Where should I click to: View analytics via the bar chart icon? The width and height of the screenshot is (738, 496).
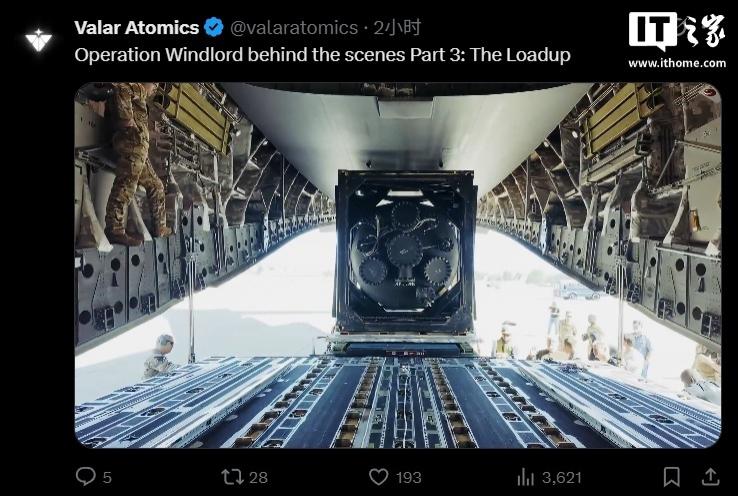click(x=525, y=477)
